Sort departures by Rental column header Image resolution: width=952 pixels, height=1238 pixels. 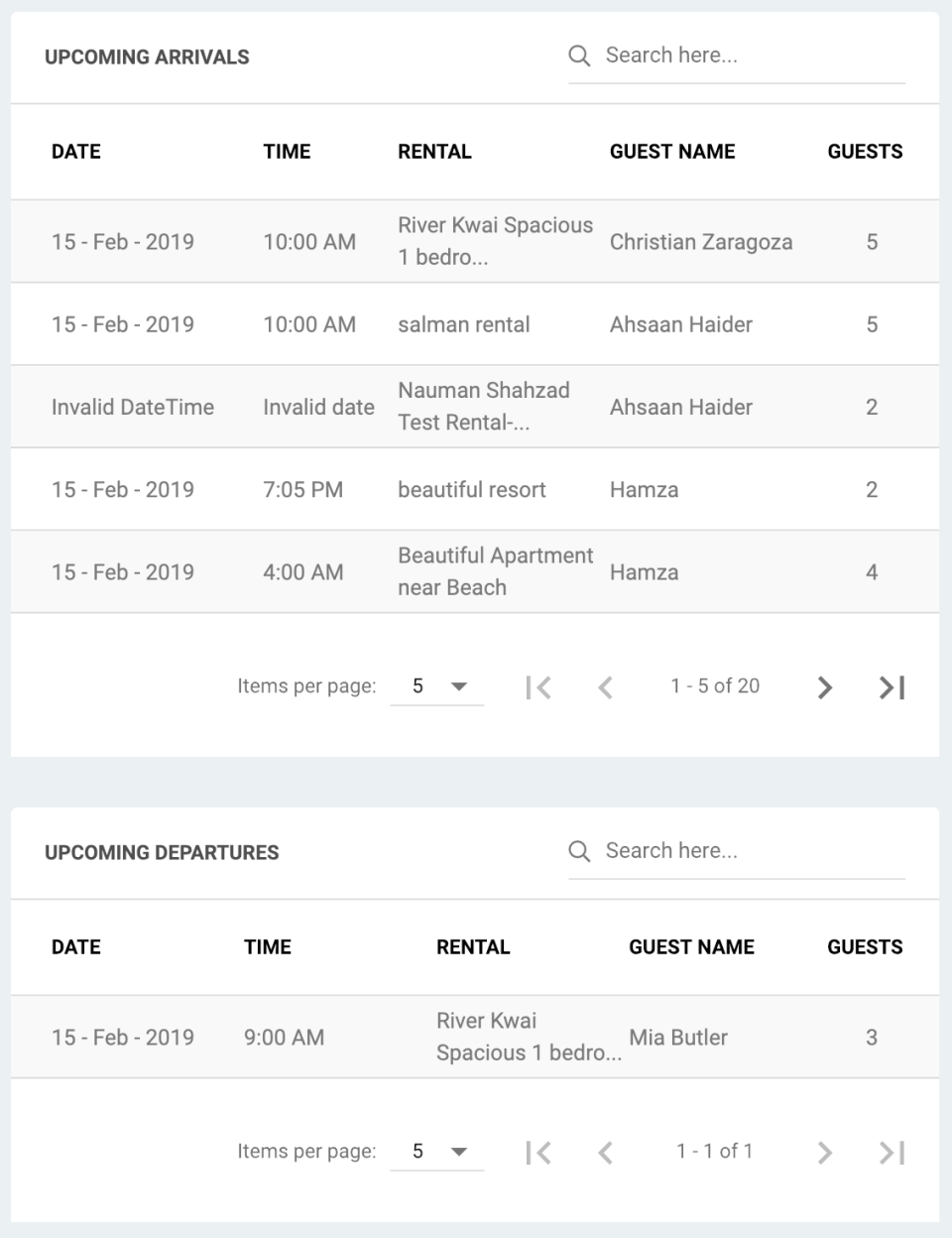(x=473, y=947)
